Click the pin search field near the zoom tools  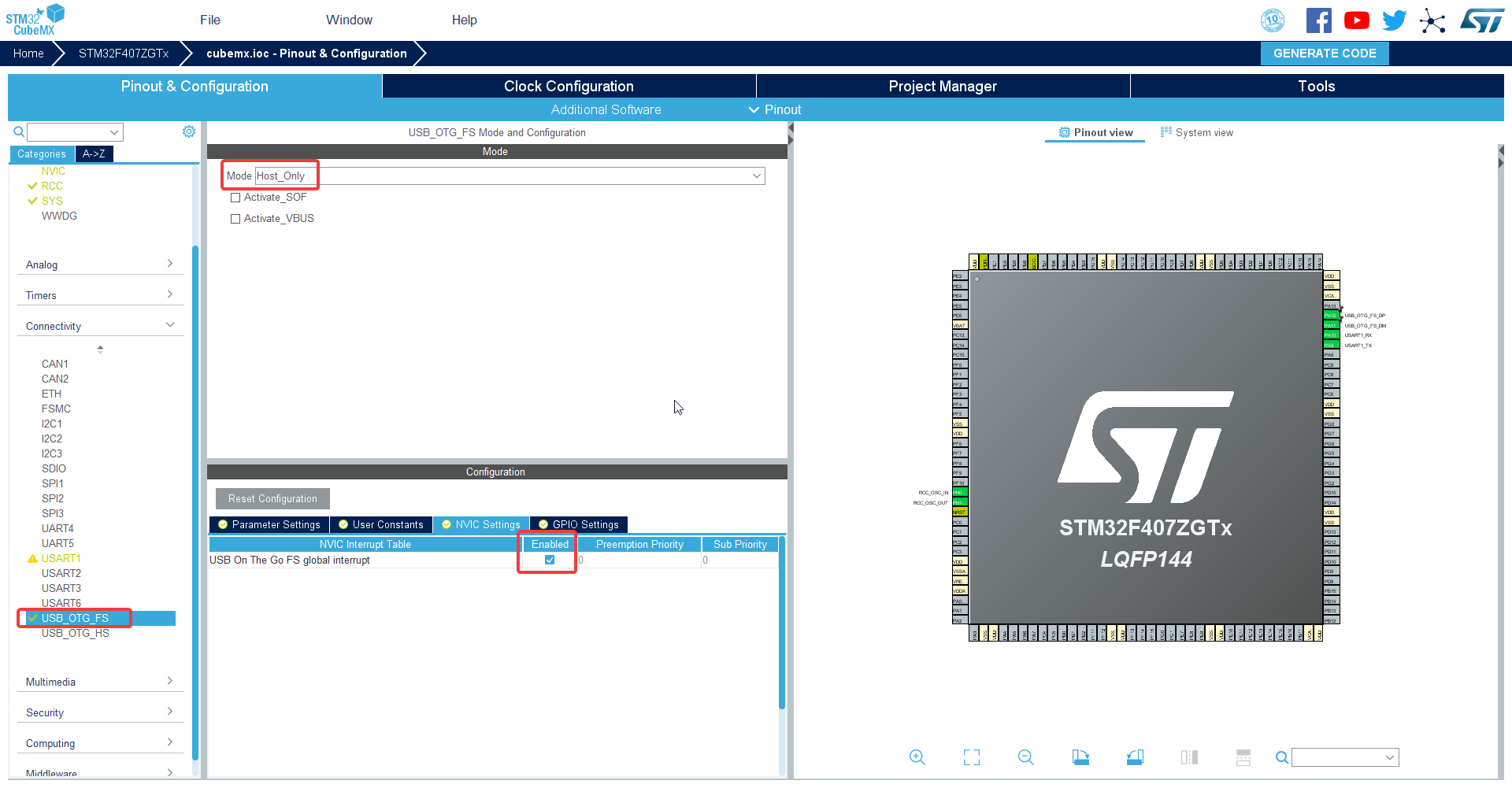1344,757
